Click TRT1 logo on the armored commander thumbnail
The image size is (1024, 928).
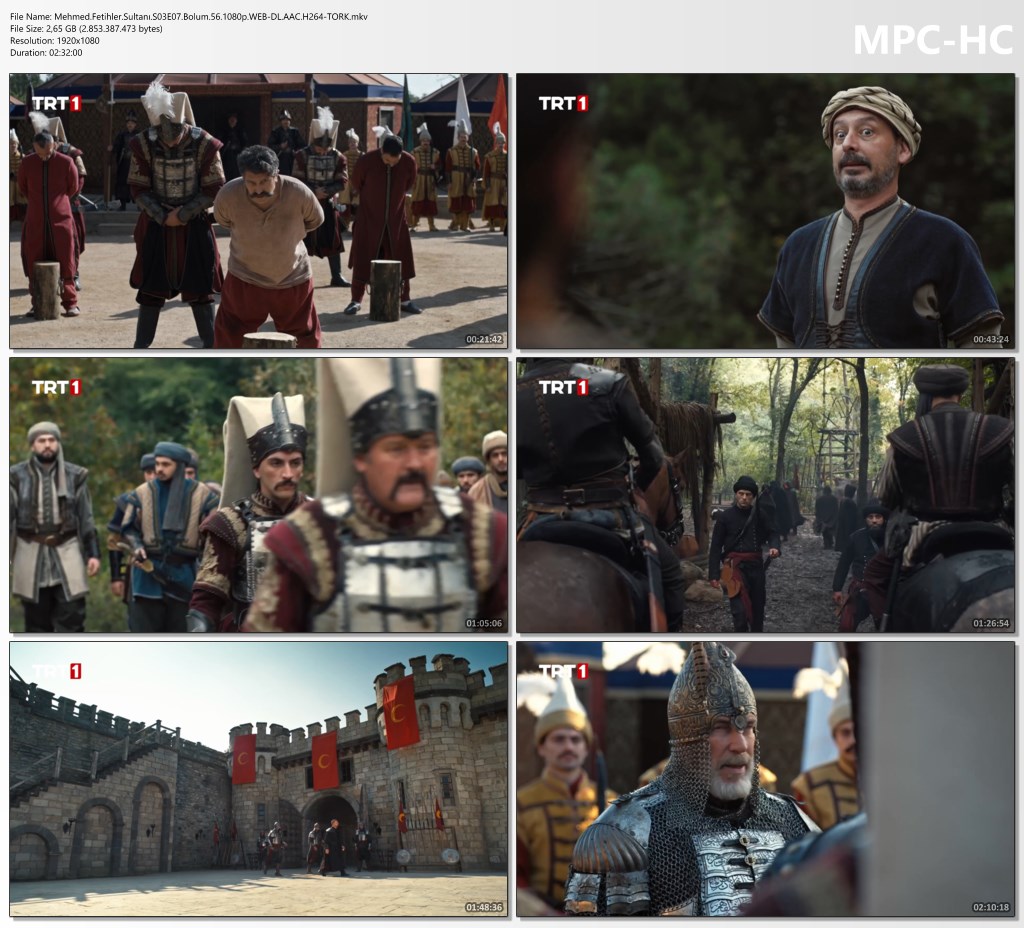[563, 671]
